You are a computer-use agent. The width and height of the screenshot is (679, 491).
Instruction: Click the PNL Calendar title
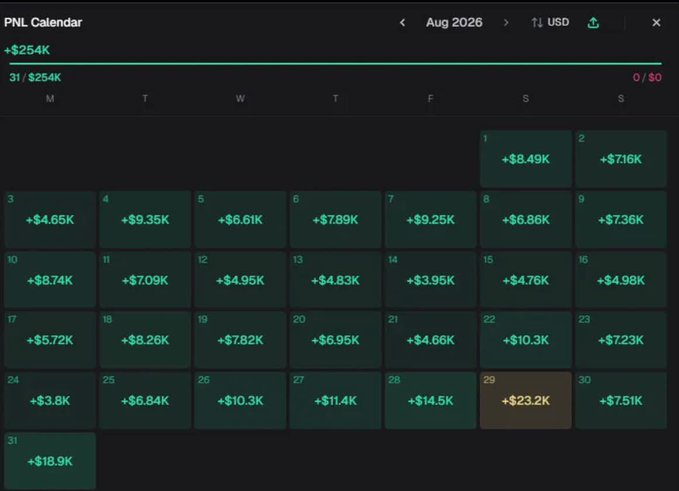pyautogui.click(x=43, y=23)
